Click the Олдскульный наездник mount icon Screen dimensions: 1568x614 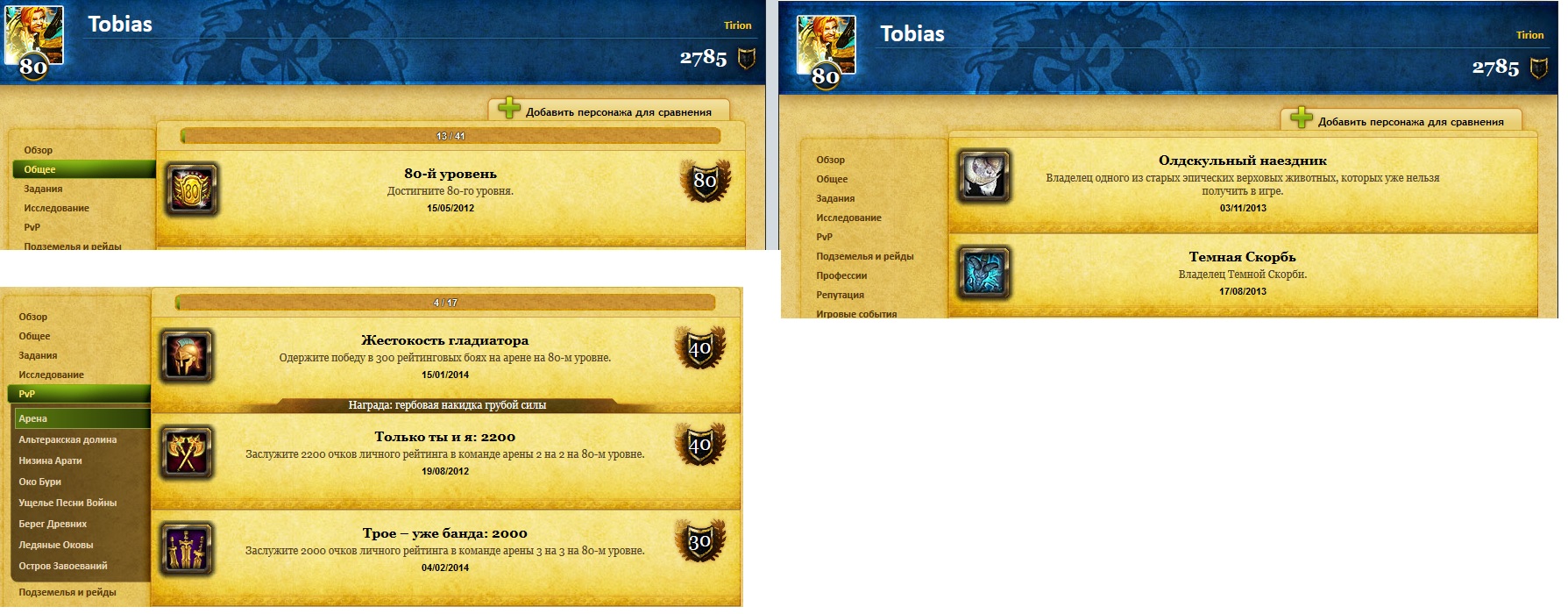(983, 175)
